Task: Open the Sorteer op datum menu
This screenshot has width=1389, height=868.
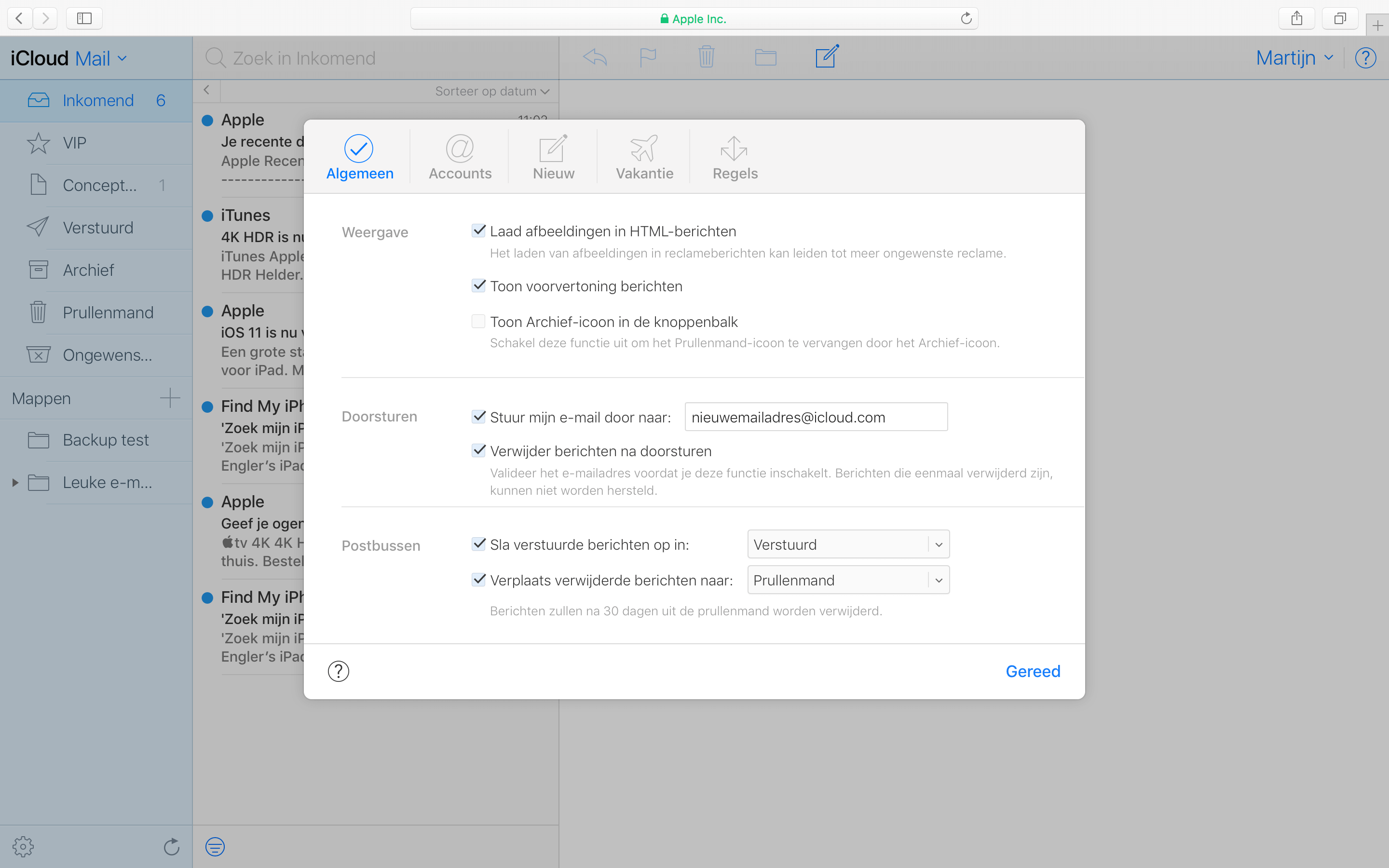Action: 492,91
